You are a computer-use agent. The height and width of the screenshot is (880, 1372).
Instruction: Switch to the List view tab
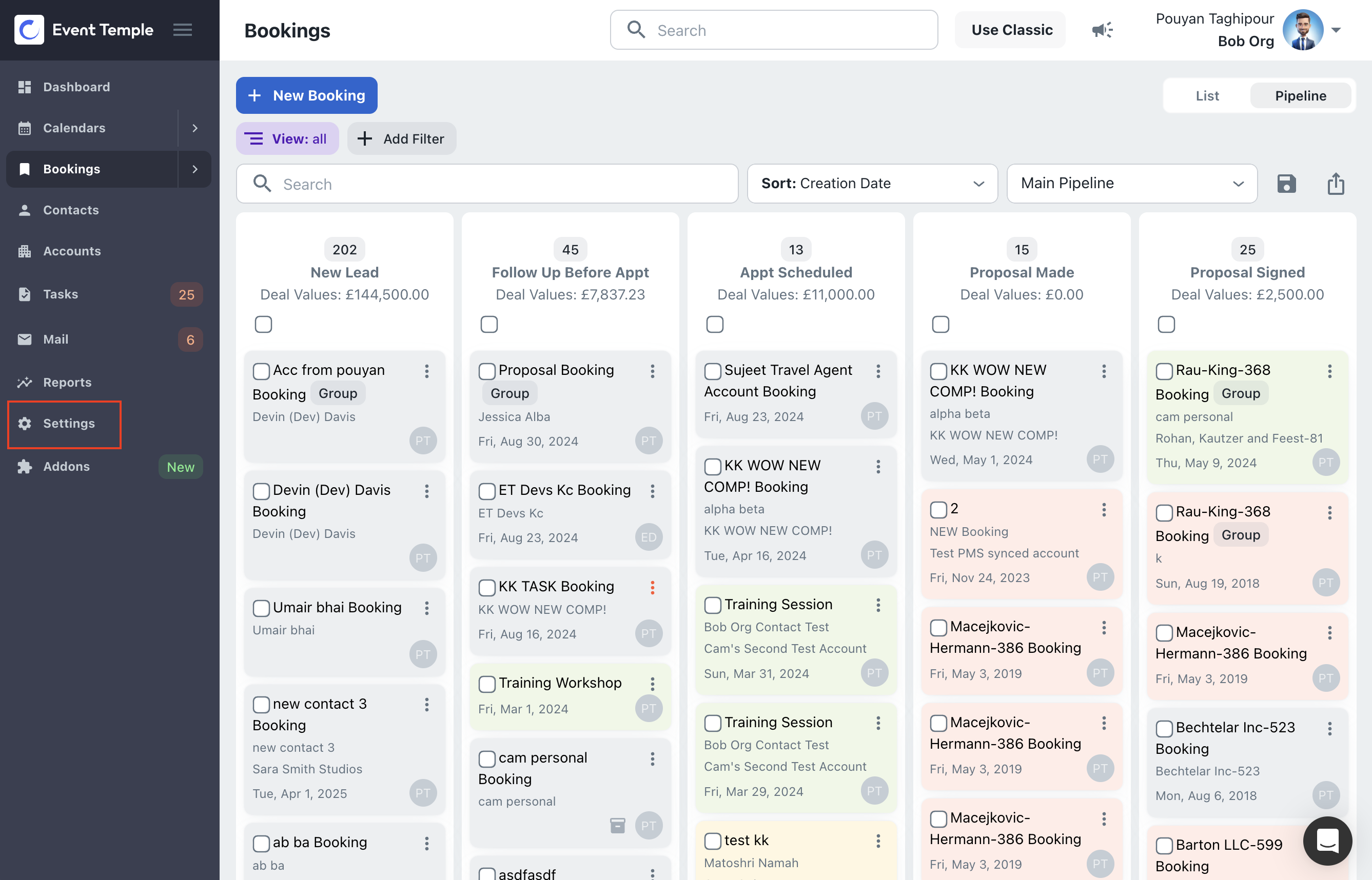point(1207,95)
